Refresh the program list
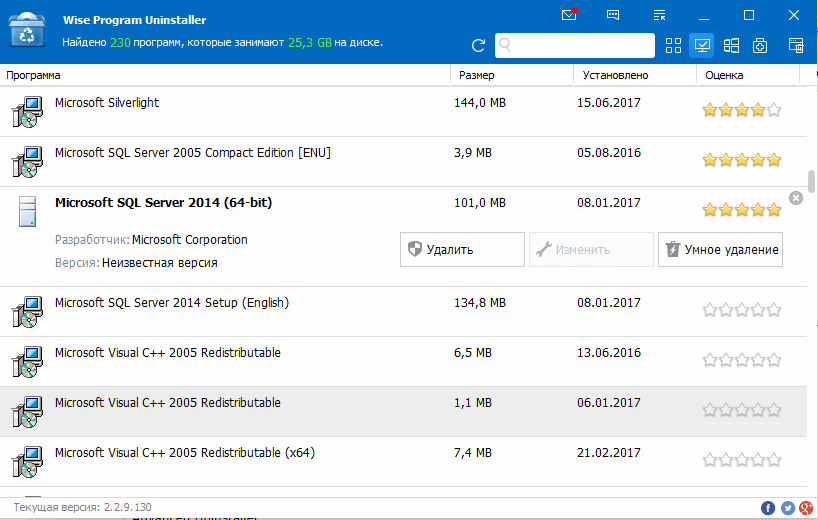Viewport: 818px width, 520px height. tap(478, 45)
